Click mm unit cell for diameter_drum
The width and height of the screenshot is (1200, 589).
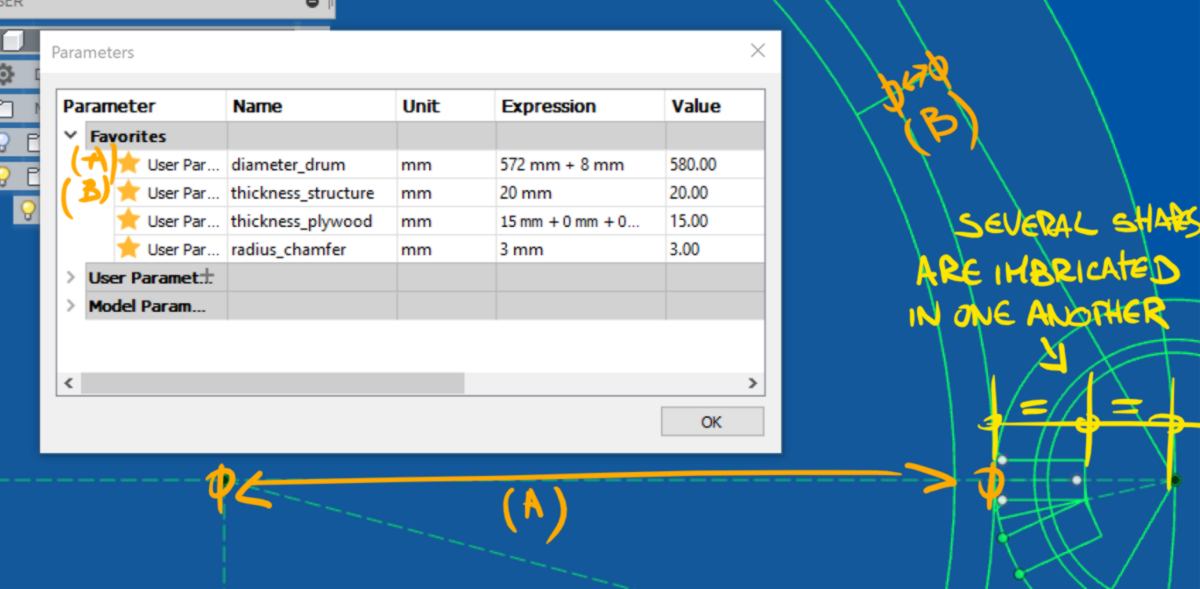point(446,165)
